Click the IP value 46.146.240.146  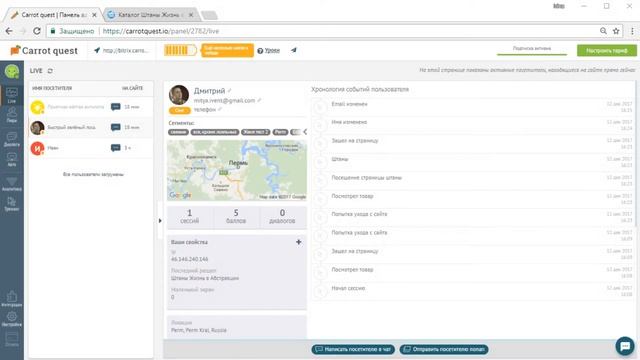pyautogui.click(x=189, y=259)
